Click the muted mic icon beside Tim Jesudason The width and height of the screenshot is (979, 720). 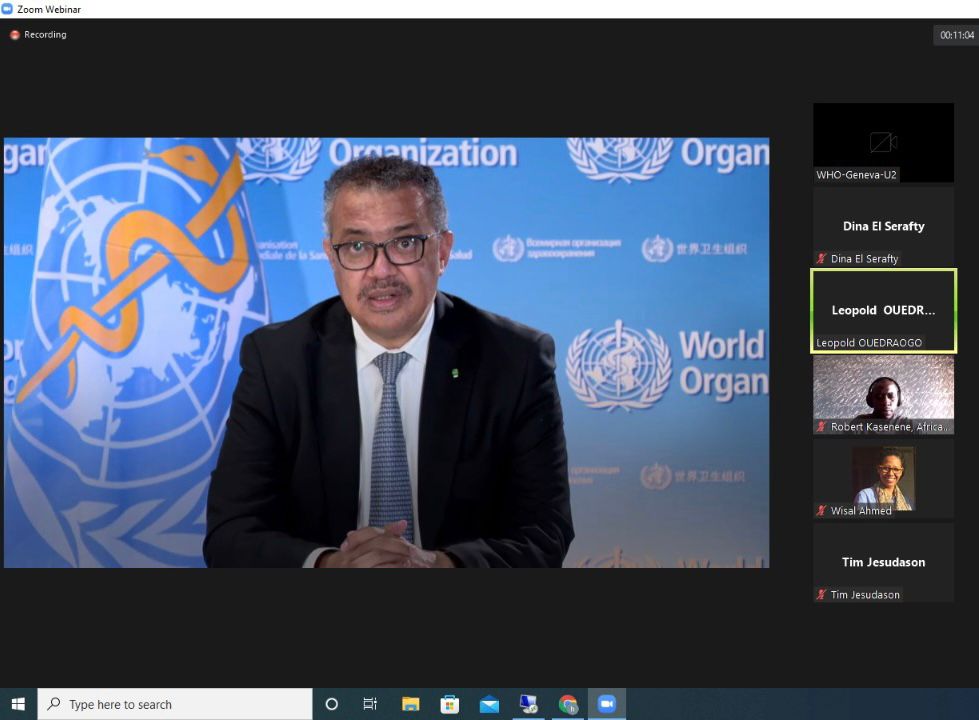coord(821,595)
